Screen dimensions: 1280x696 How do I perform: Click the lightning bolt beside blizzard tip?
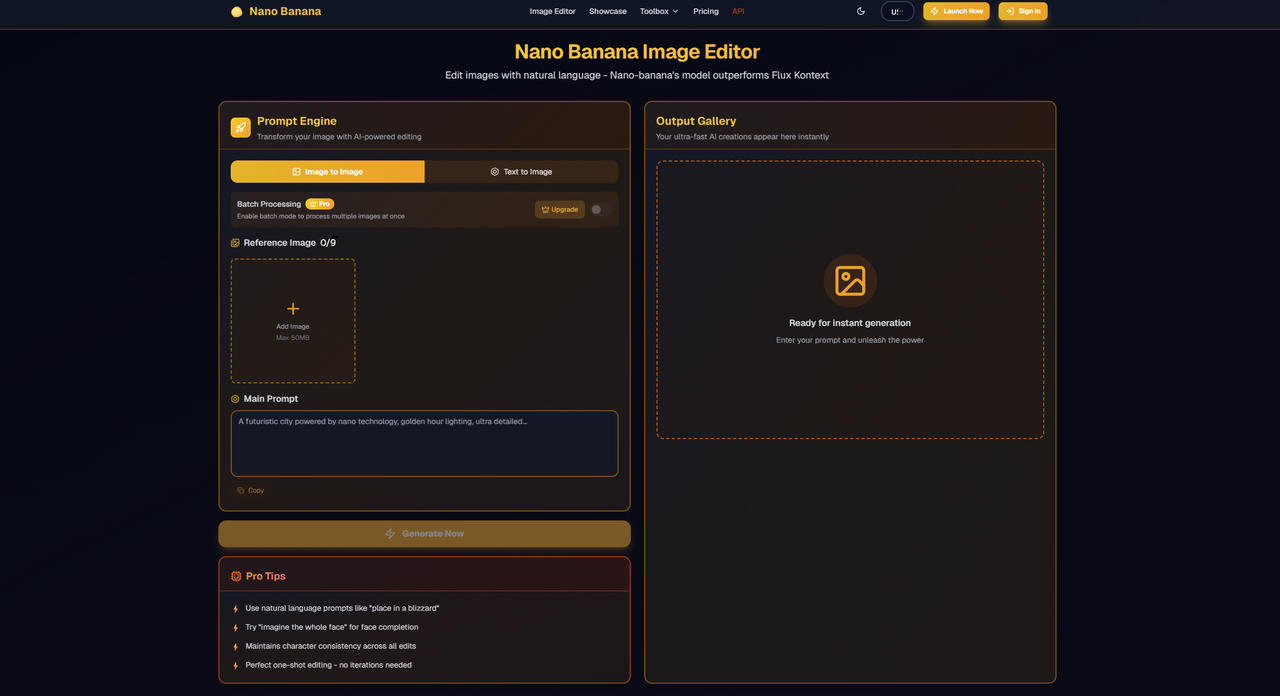[236, 609]
